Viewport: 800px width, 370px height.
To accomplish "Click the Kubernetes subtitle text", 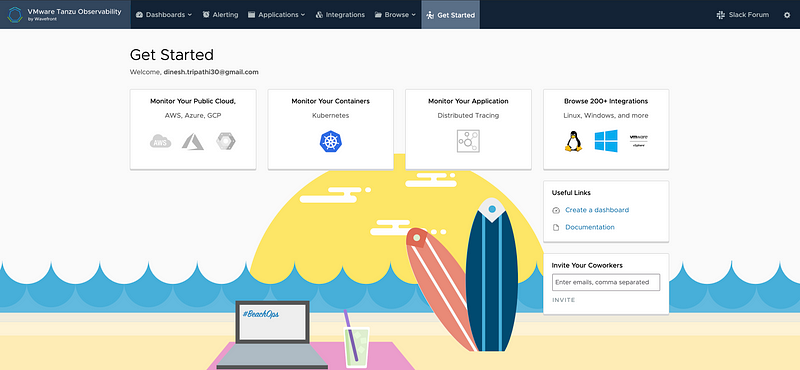I will tap(331, 116).
